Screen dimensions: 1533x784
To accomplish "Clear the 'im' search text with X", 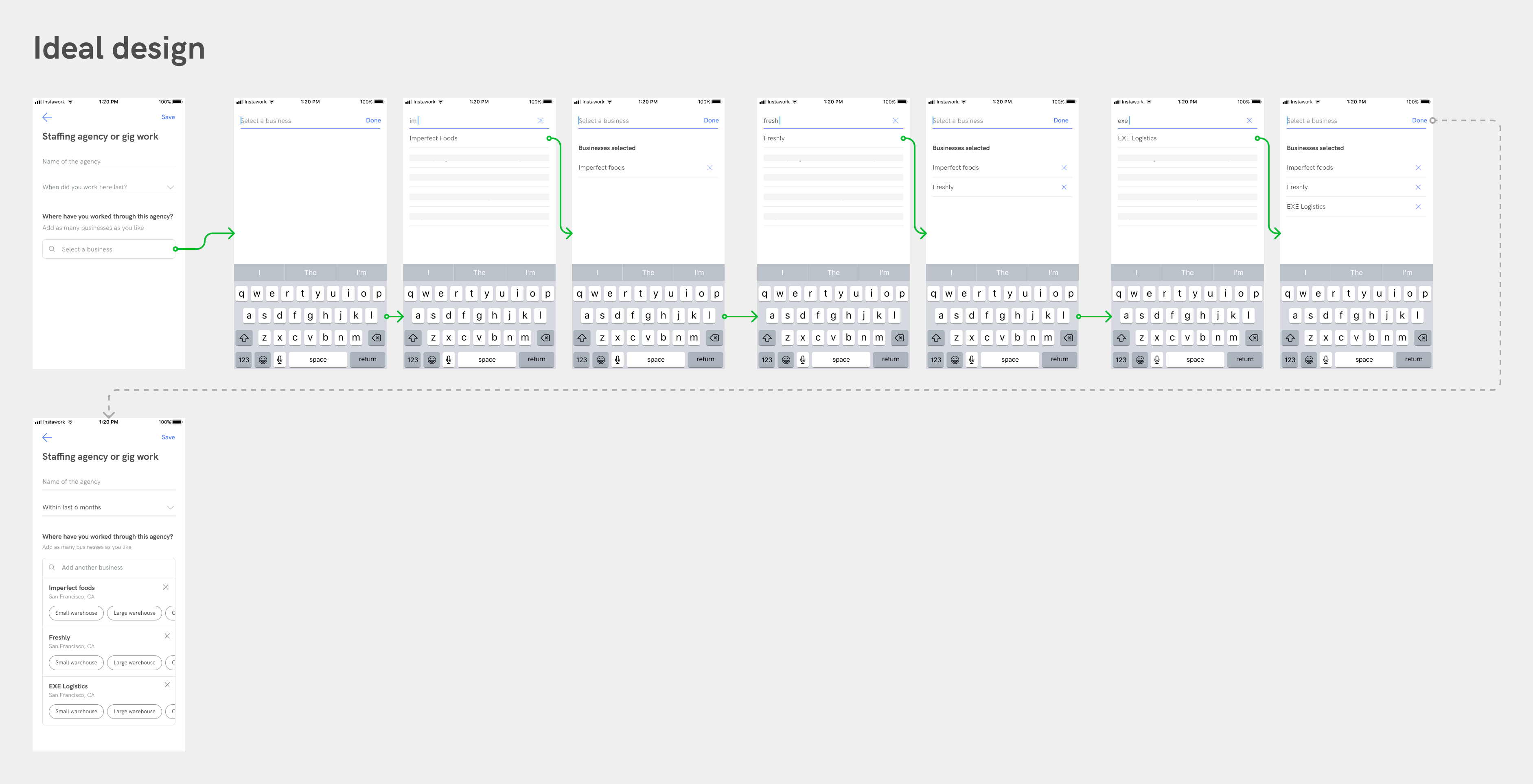I will click(541, 120).
